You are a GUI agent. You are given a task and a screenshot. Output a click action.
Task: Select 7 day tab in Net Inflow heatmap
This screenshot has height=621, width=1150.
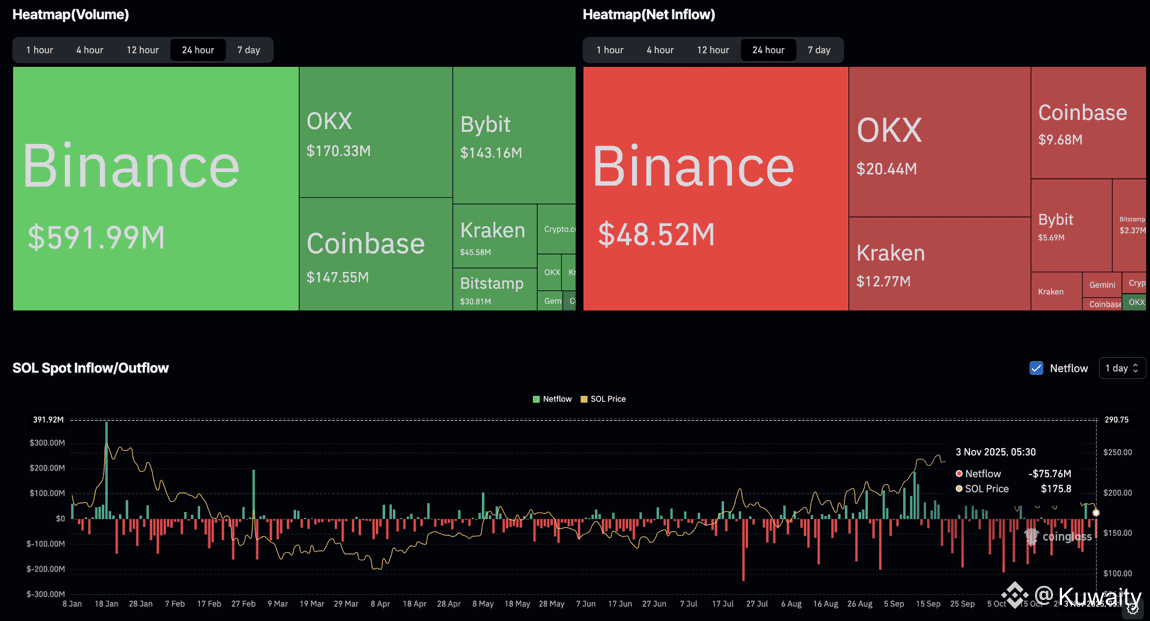(819, 50)
